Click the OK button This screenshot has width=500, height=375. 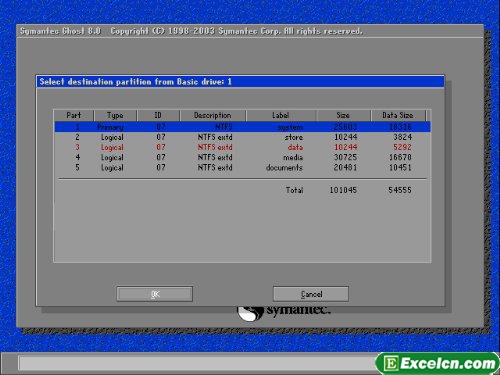coord(155,294)
